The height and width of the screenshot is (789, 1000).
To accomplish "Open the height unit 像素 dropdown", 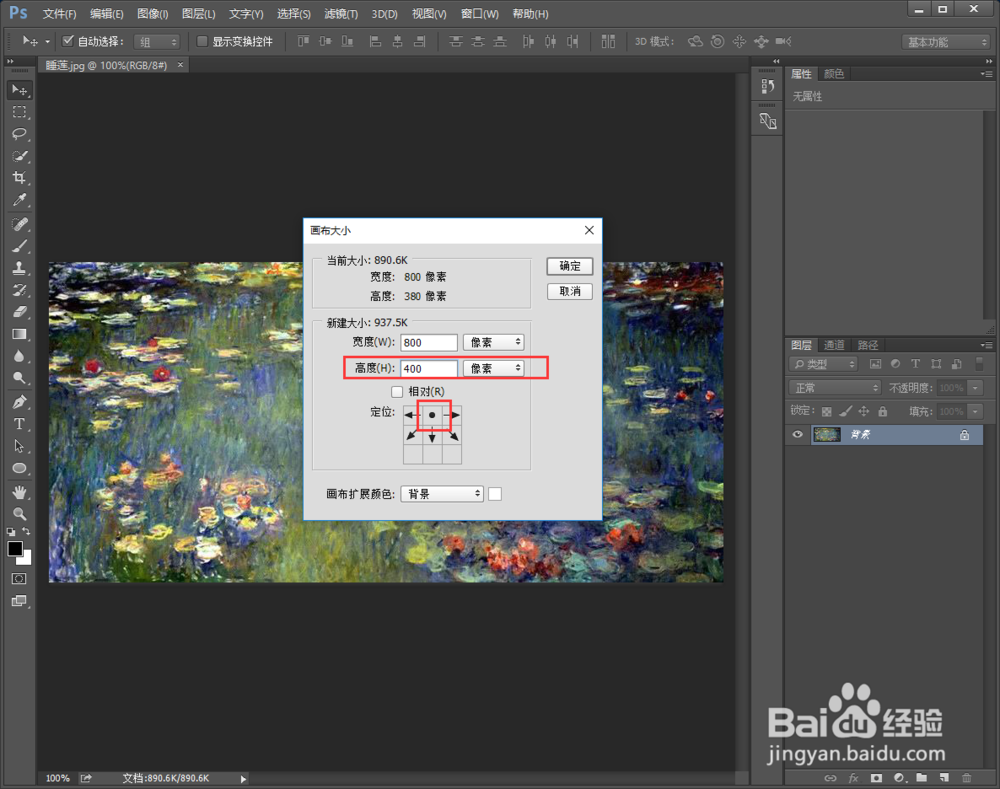I will point(494,369).
